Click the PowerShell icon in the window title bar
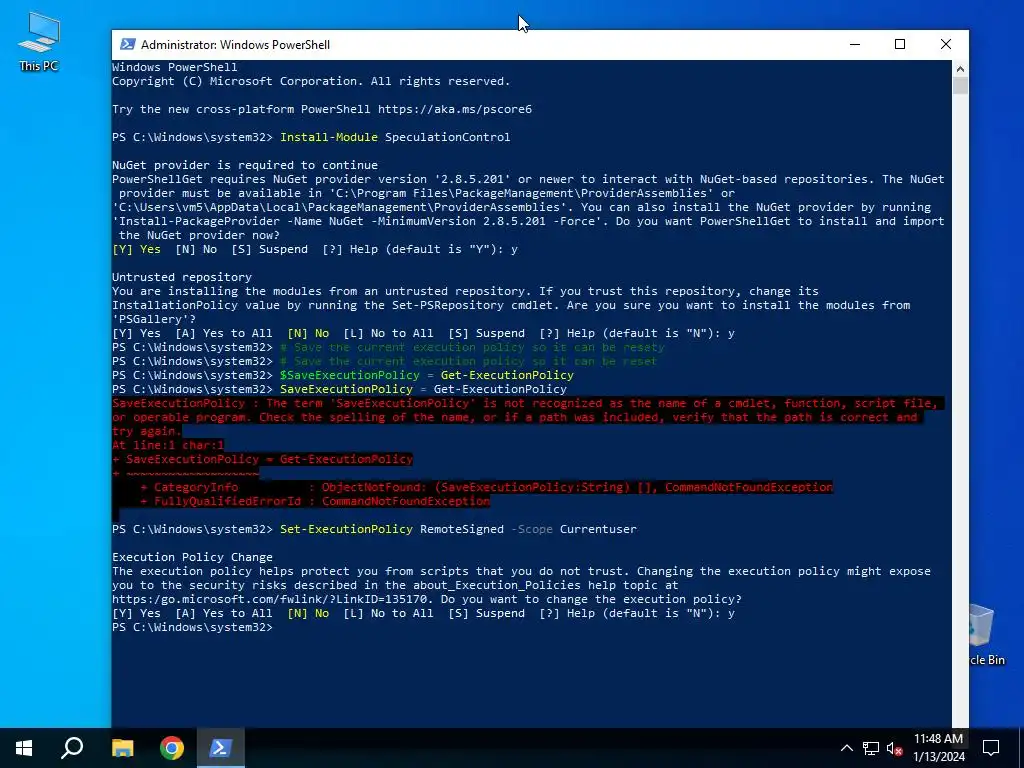Viewport: 1024px width, 768px height. 128,44
